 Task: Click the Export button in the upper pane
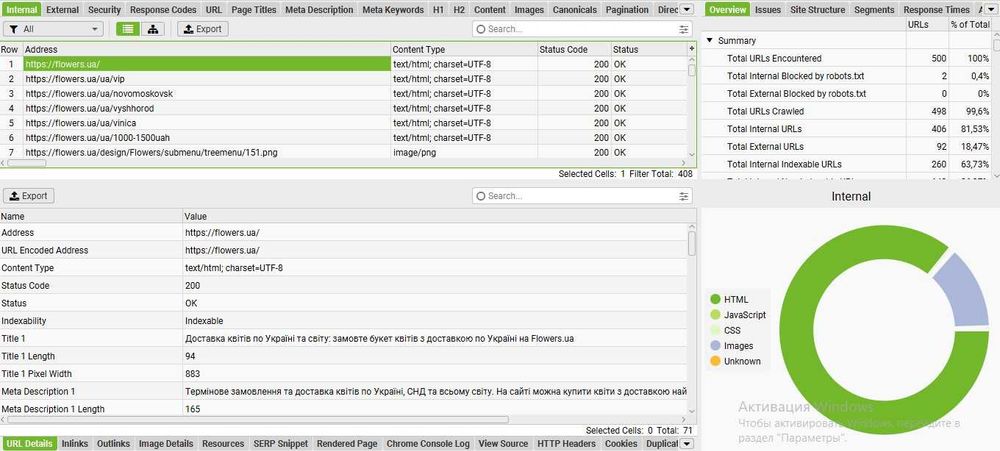[202, 29]
